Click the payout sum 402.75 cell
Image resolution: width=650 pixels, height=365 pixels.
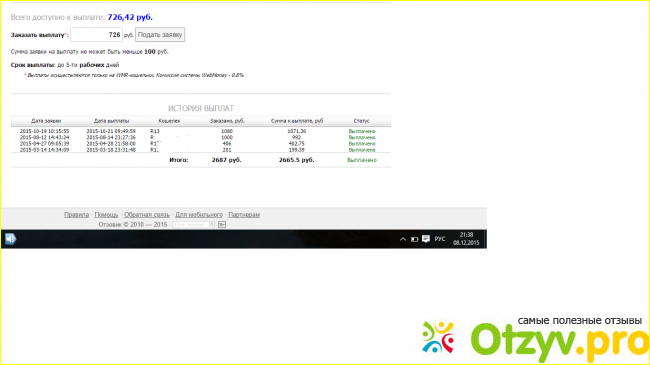[x=296, y=144]
